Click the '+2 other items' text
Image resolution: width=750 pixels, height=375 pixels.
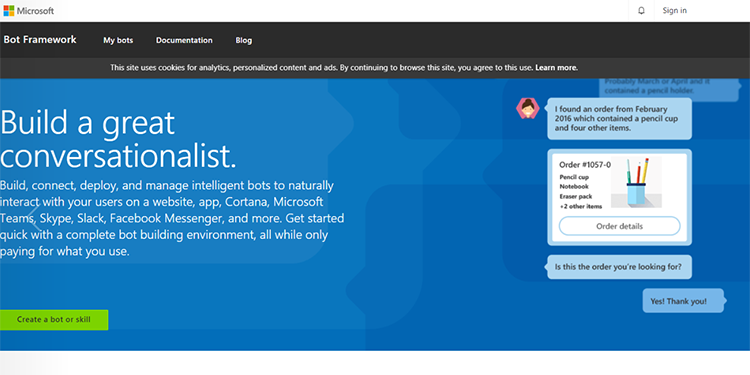[x=581, y=206]
